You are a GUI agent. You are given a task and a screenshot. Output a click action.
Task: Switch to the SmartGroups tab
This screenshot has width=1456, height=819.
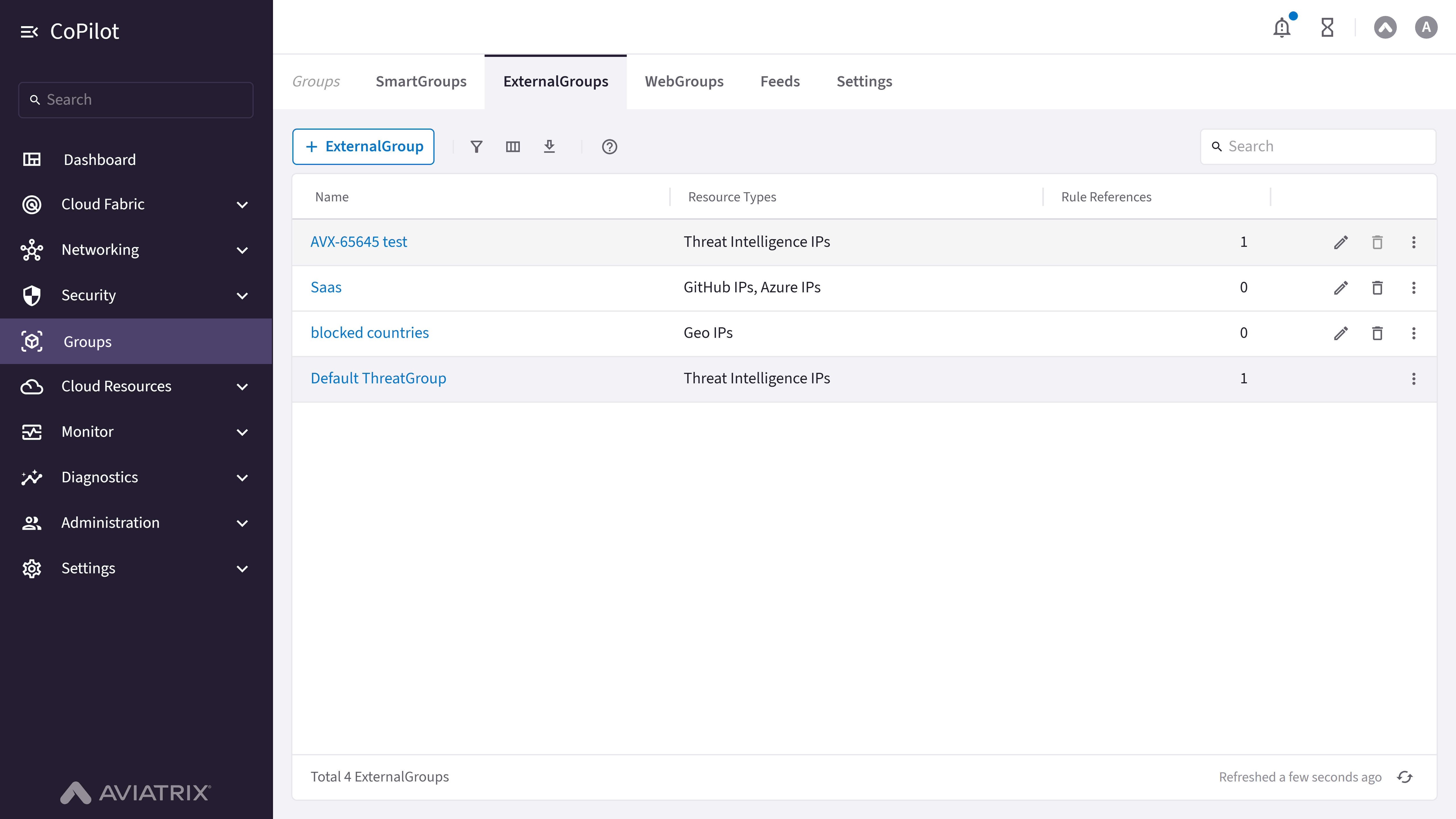pos(421,82)
